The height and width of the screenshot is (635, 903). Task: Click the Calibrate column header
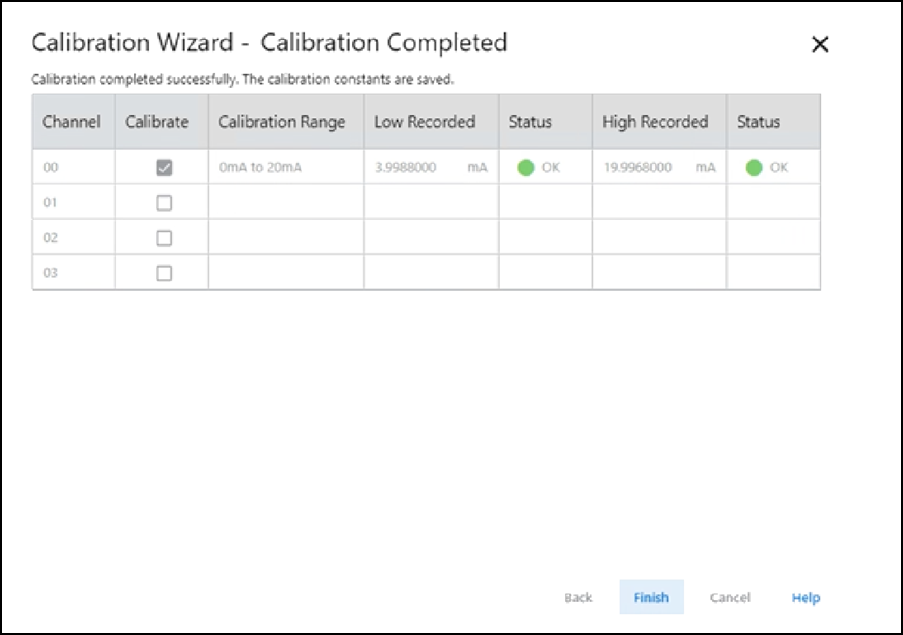(x=157, y=122)
